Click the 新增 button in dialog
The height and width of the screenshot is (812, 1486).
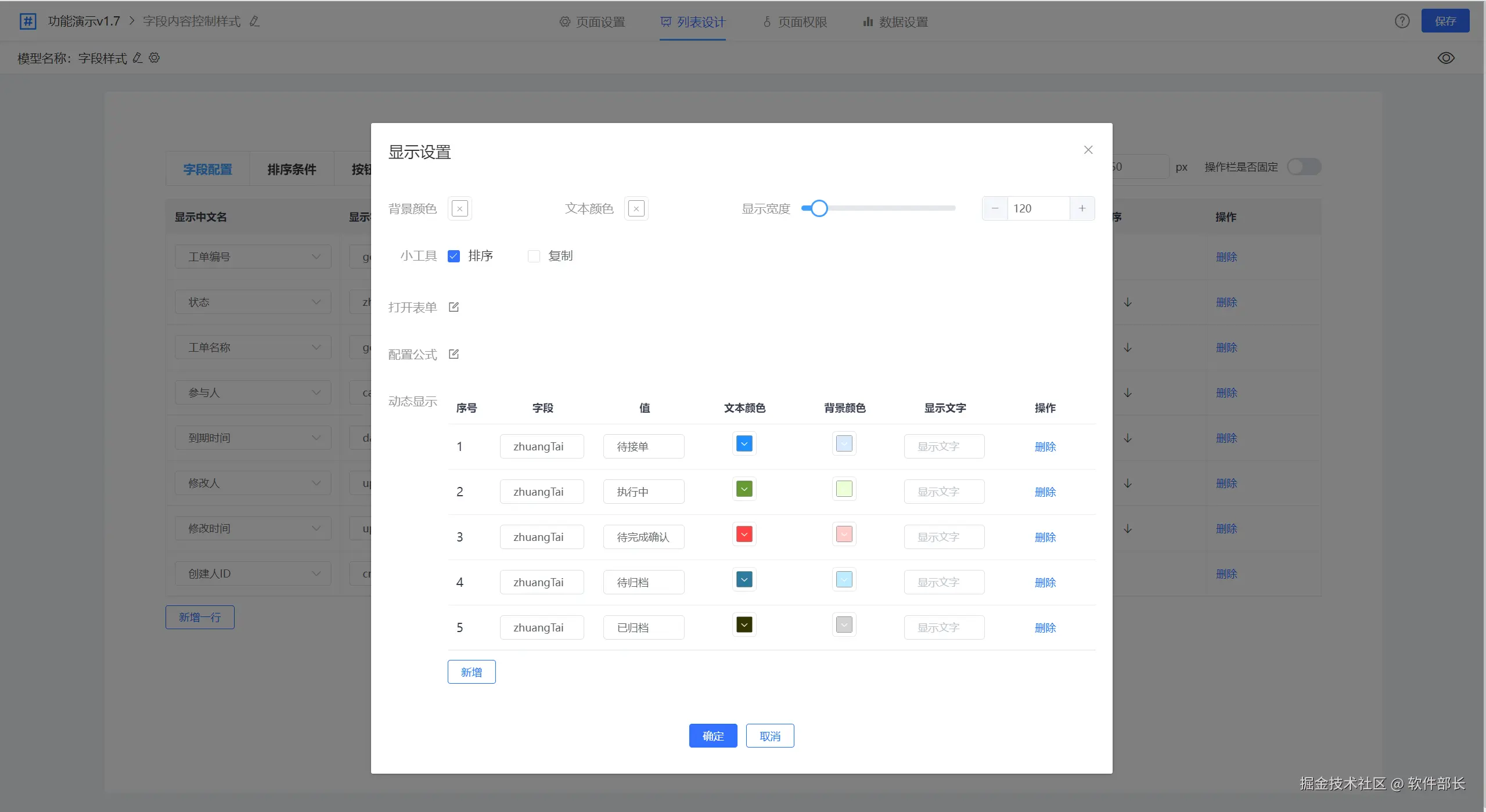click(471, 672)
